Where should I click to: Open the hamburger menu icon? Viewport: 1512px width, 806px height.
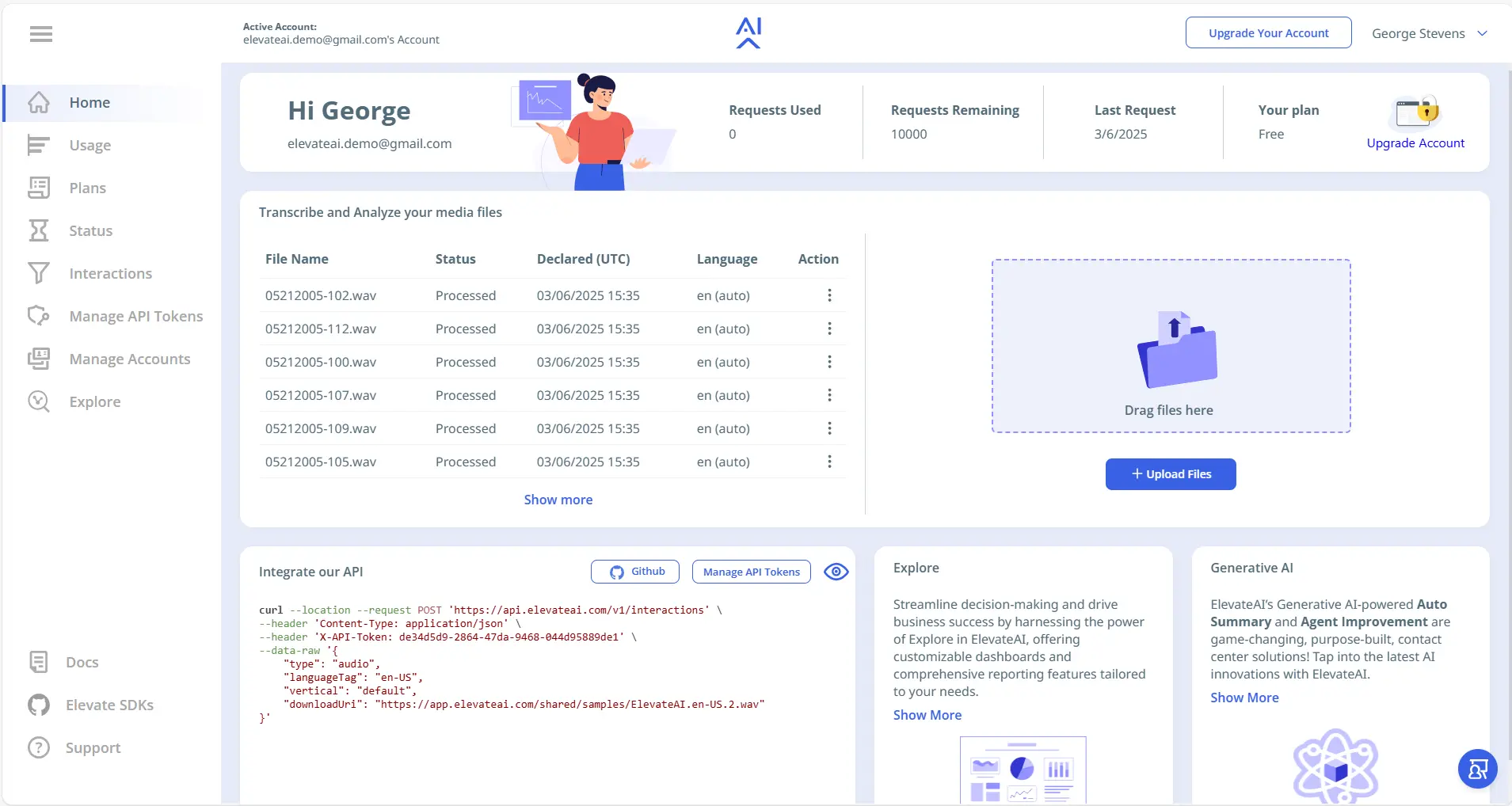(41, 34)
